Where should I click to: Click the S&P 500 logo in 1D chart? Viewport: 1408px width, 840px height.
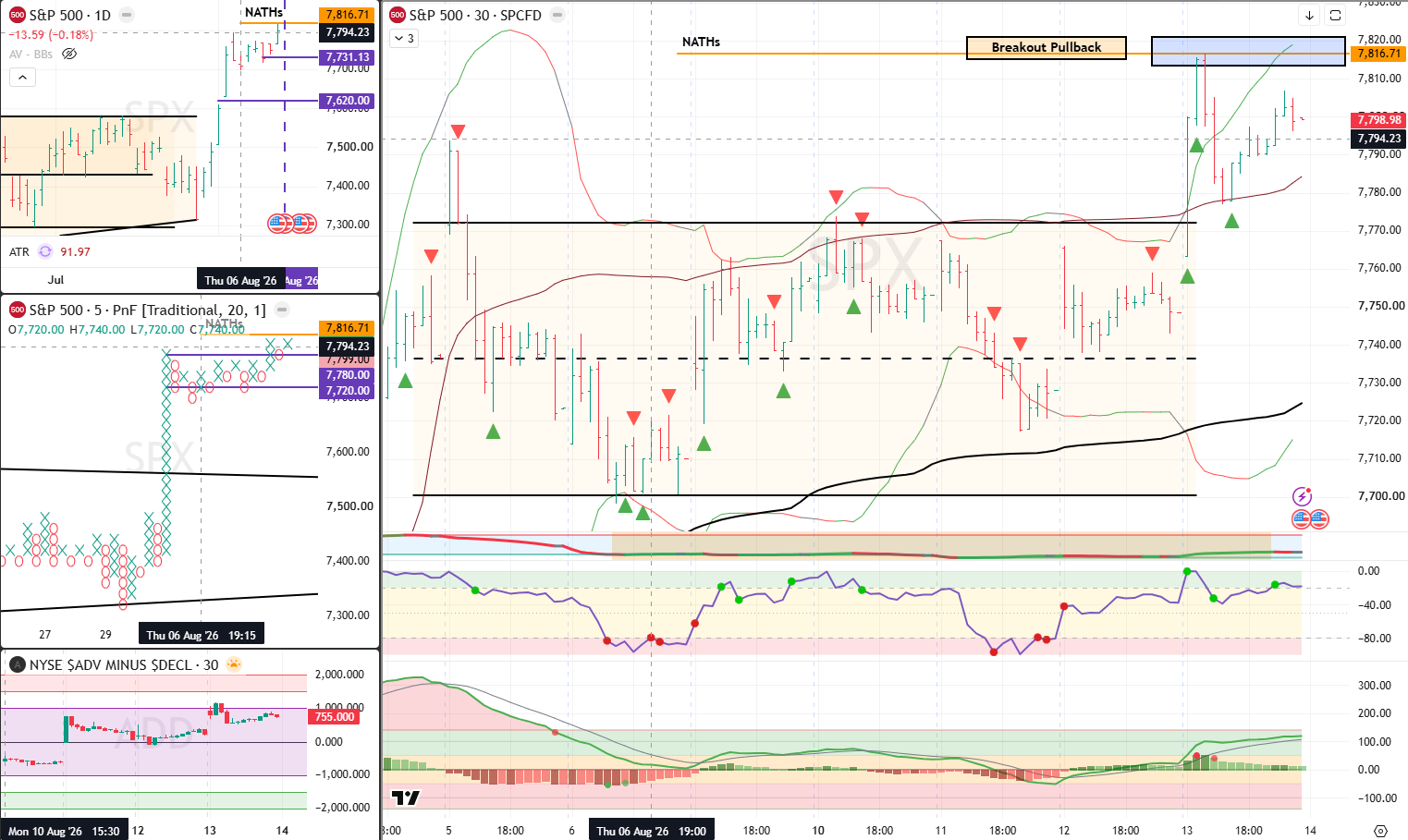tap(18, 15)
